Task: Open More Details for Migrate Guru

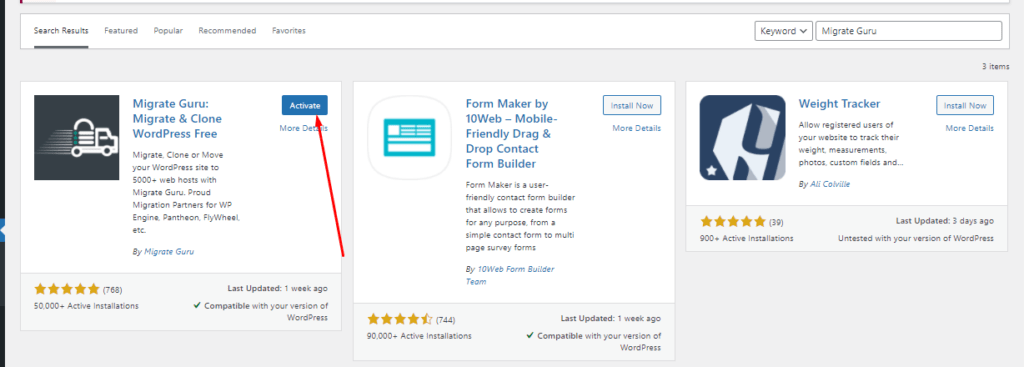Action: point(304,128)
